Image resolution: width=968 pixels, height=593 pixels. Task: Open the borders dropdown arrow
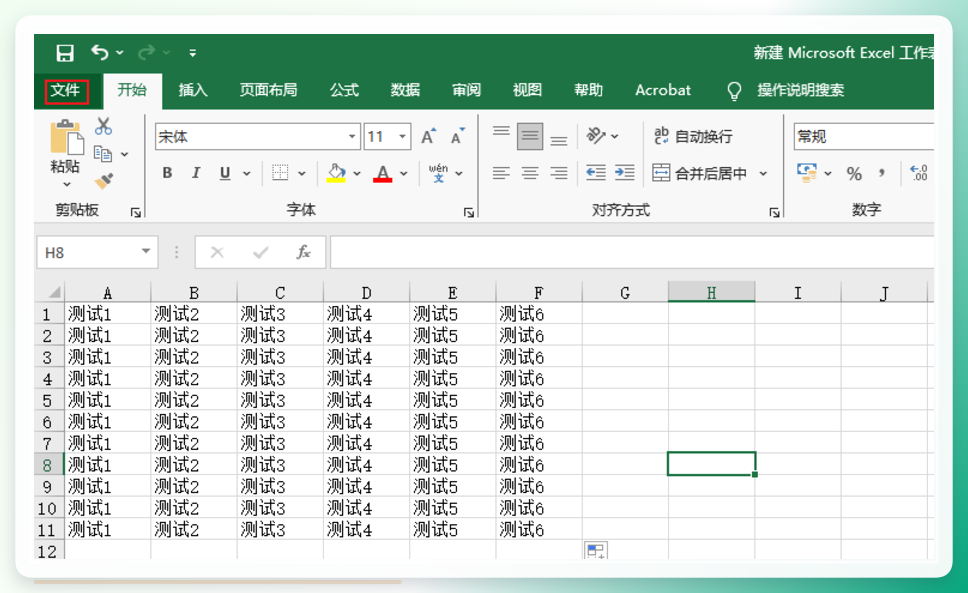302,174
